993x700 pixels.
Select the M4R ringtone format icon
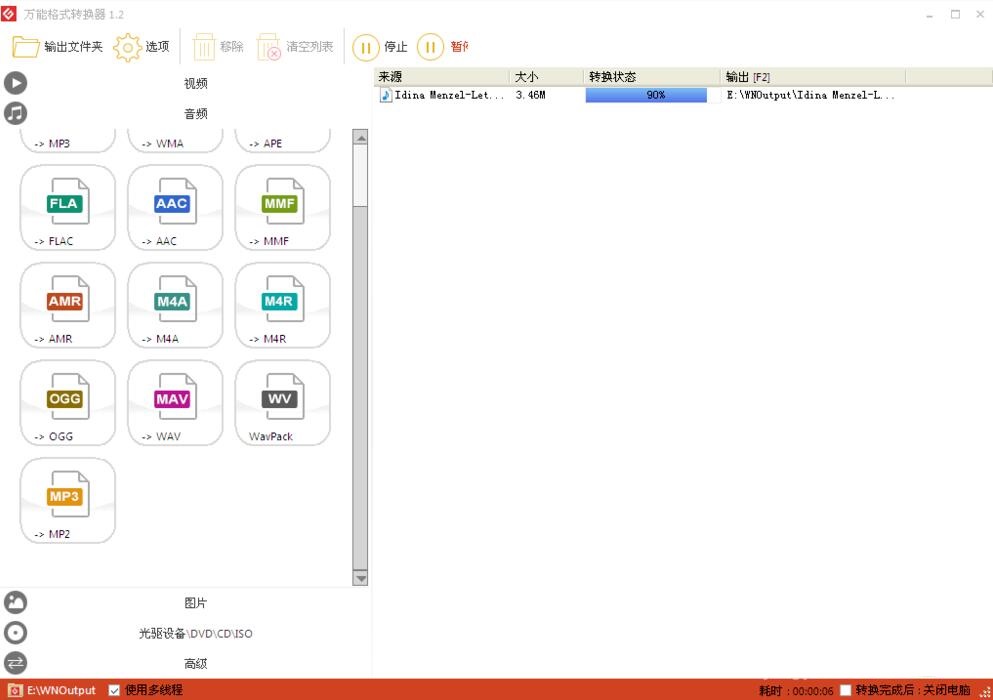[282, 305]
